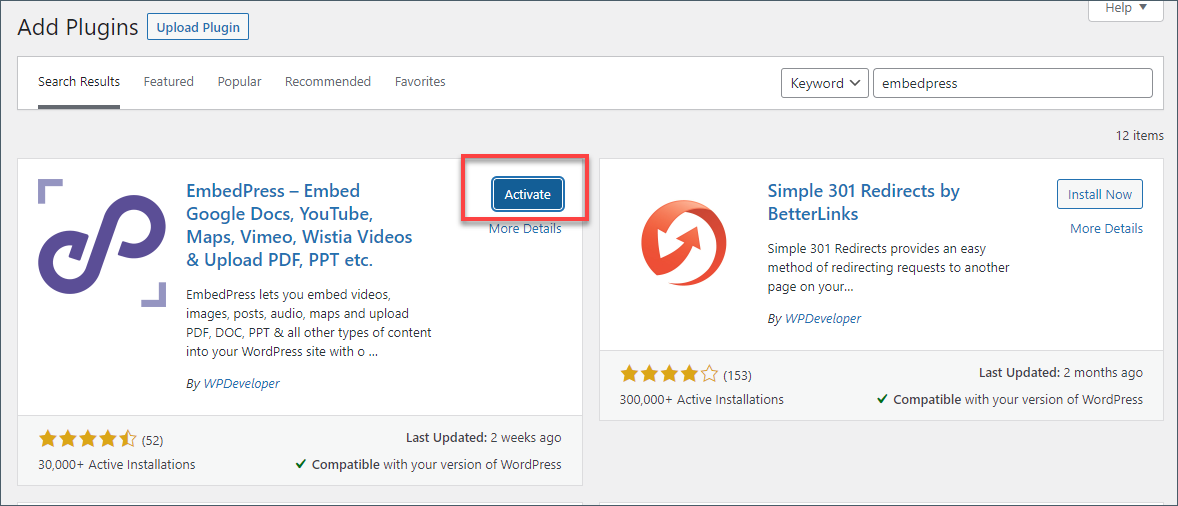Click '300,000+ Active Installations' text

click(x=702, y=399)
